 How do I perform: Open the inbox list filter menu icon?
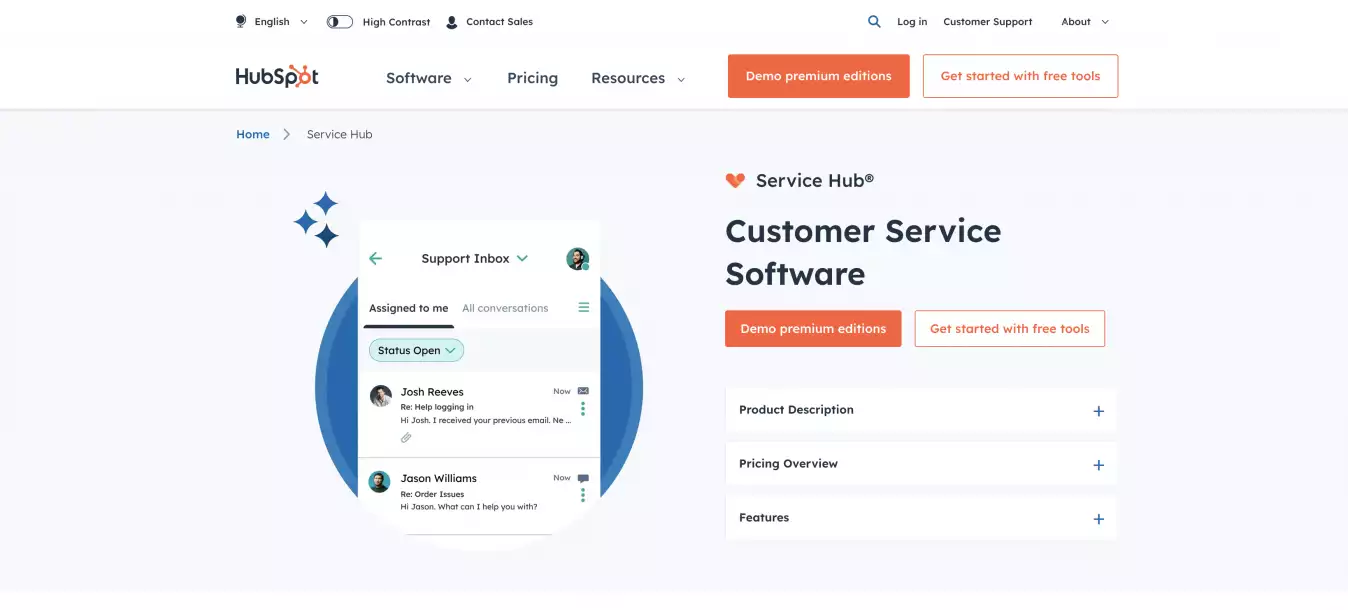pyautogui.click(x=584, y=308)
